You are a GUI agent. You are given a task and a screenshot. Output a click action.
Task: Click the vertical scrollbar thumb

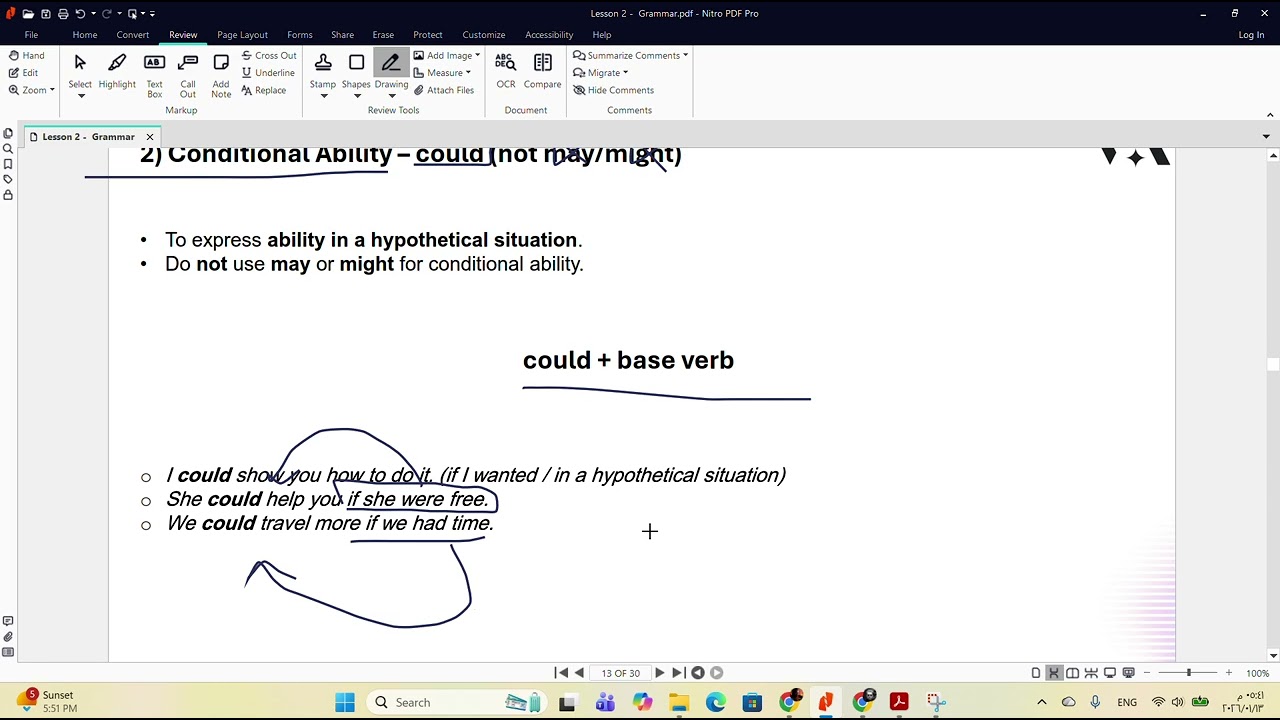click(1273, 365)
